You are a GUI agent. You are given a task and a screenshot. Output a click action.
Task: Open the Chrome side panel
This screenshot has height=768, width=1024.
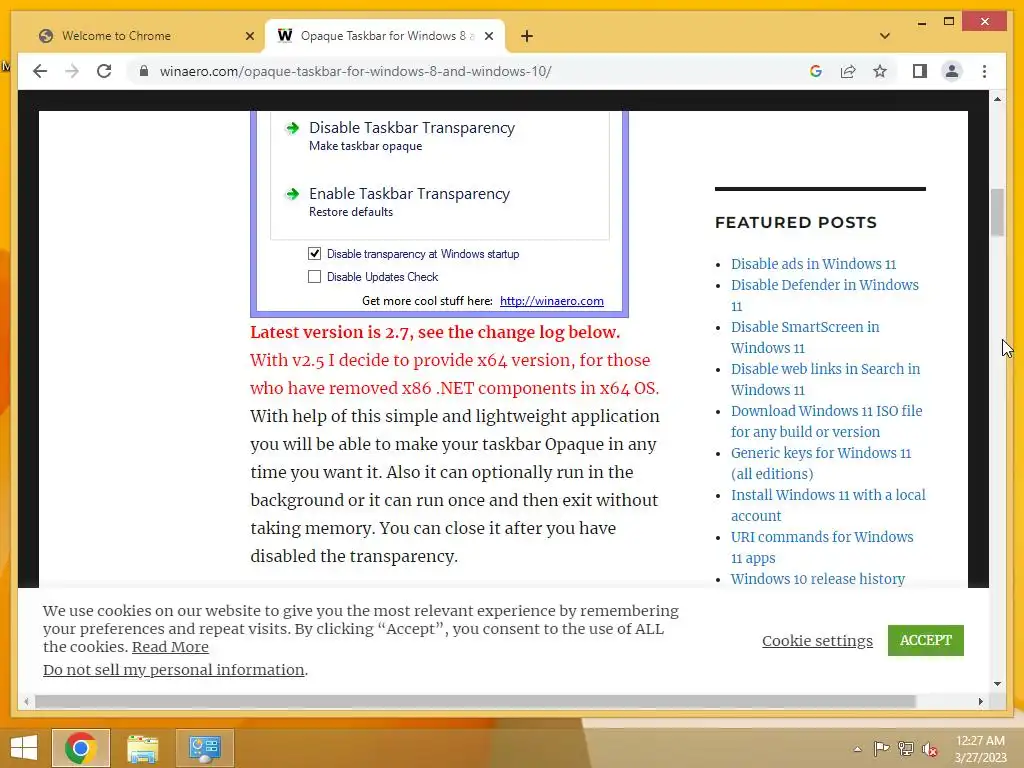[x=920, y=71]
